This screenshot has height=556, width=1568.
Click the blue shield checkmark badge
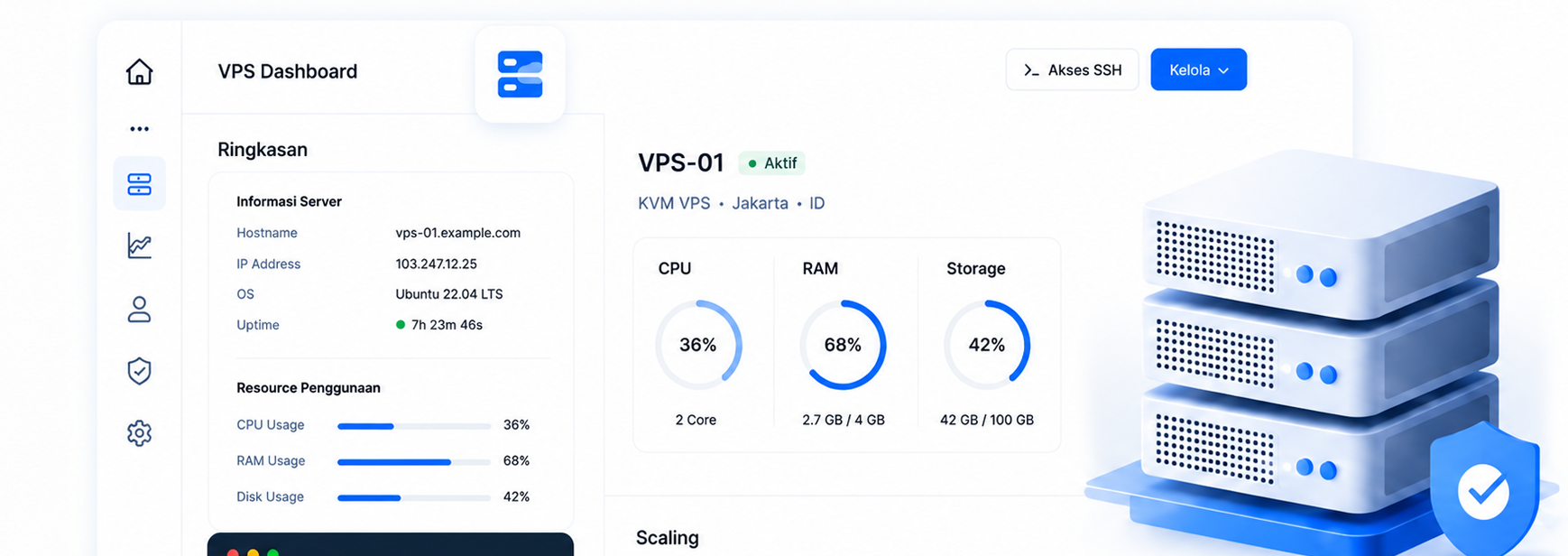point(1485,490)
